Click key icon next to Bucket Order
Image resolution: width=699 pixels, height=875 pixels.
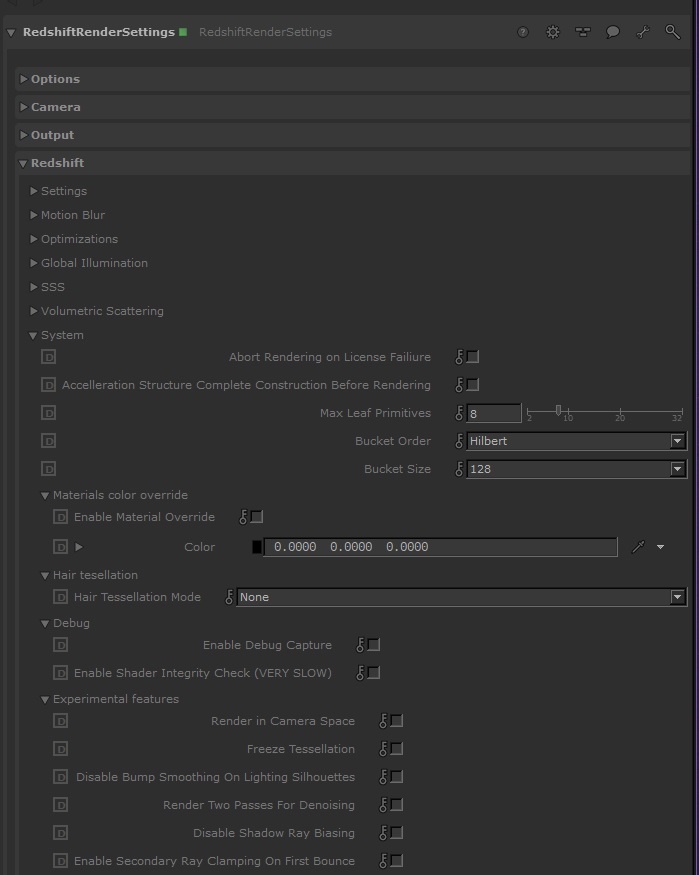point(459,441)
